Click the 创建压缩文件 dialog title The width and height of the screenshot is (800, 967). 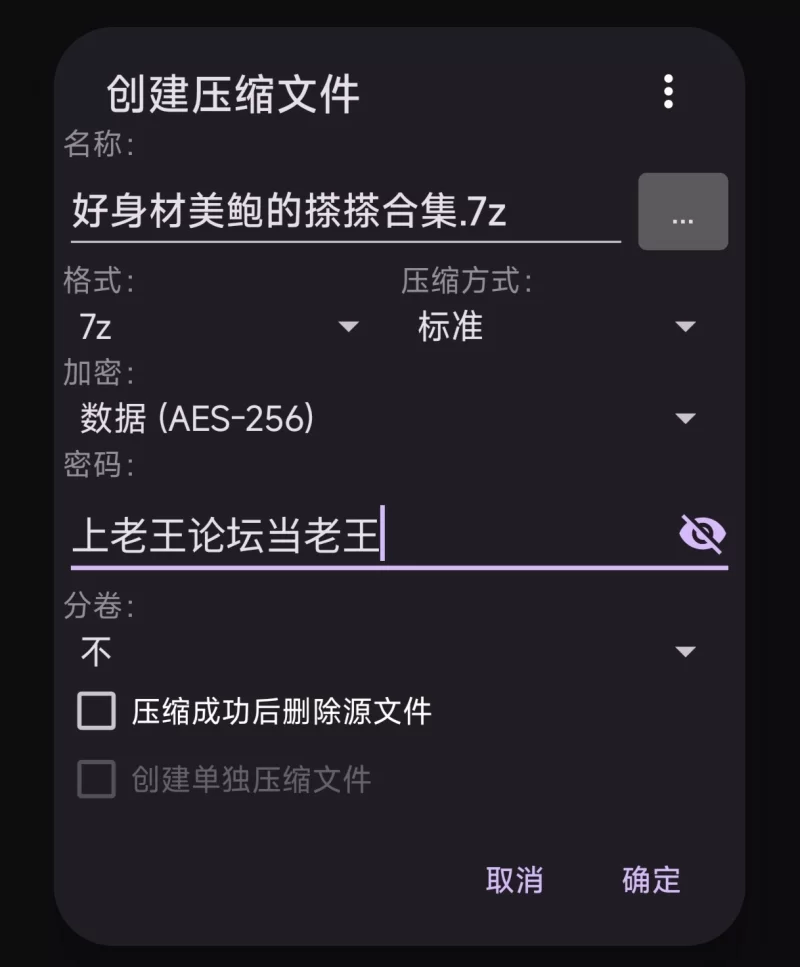point(232,95)
